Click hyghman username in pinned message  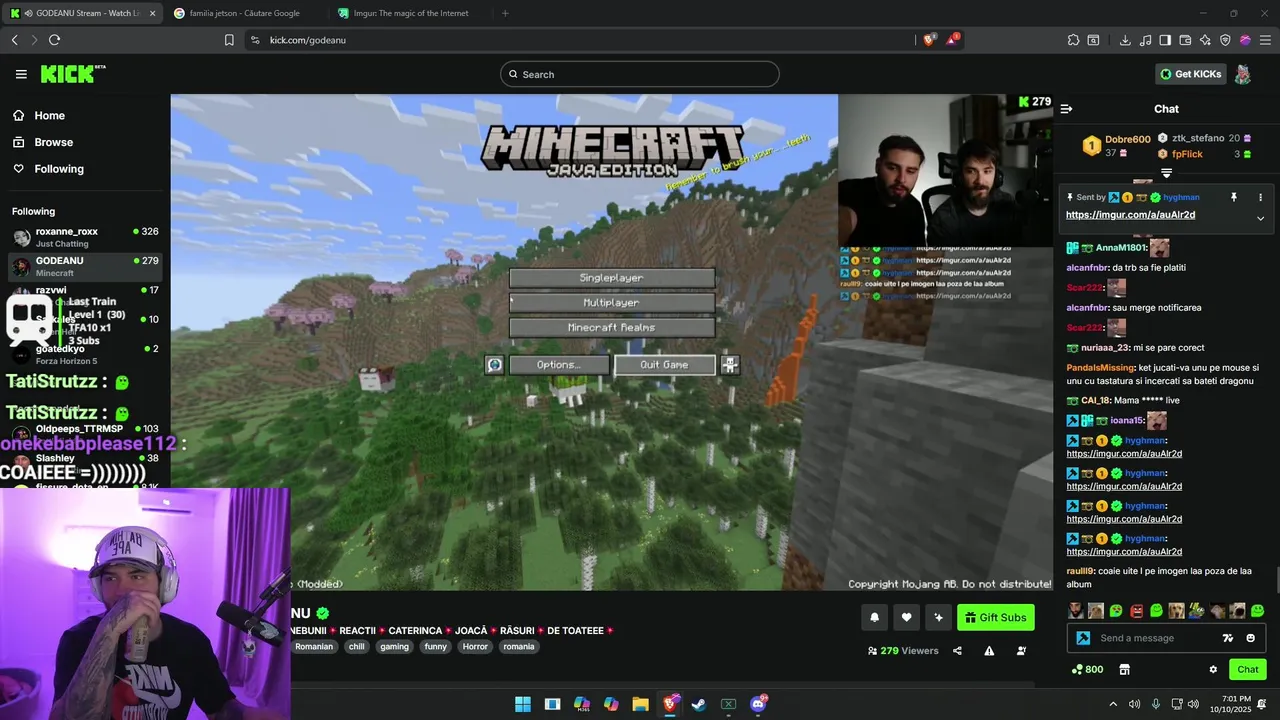pyautogui.click(x=1181, y=198)
